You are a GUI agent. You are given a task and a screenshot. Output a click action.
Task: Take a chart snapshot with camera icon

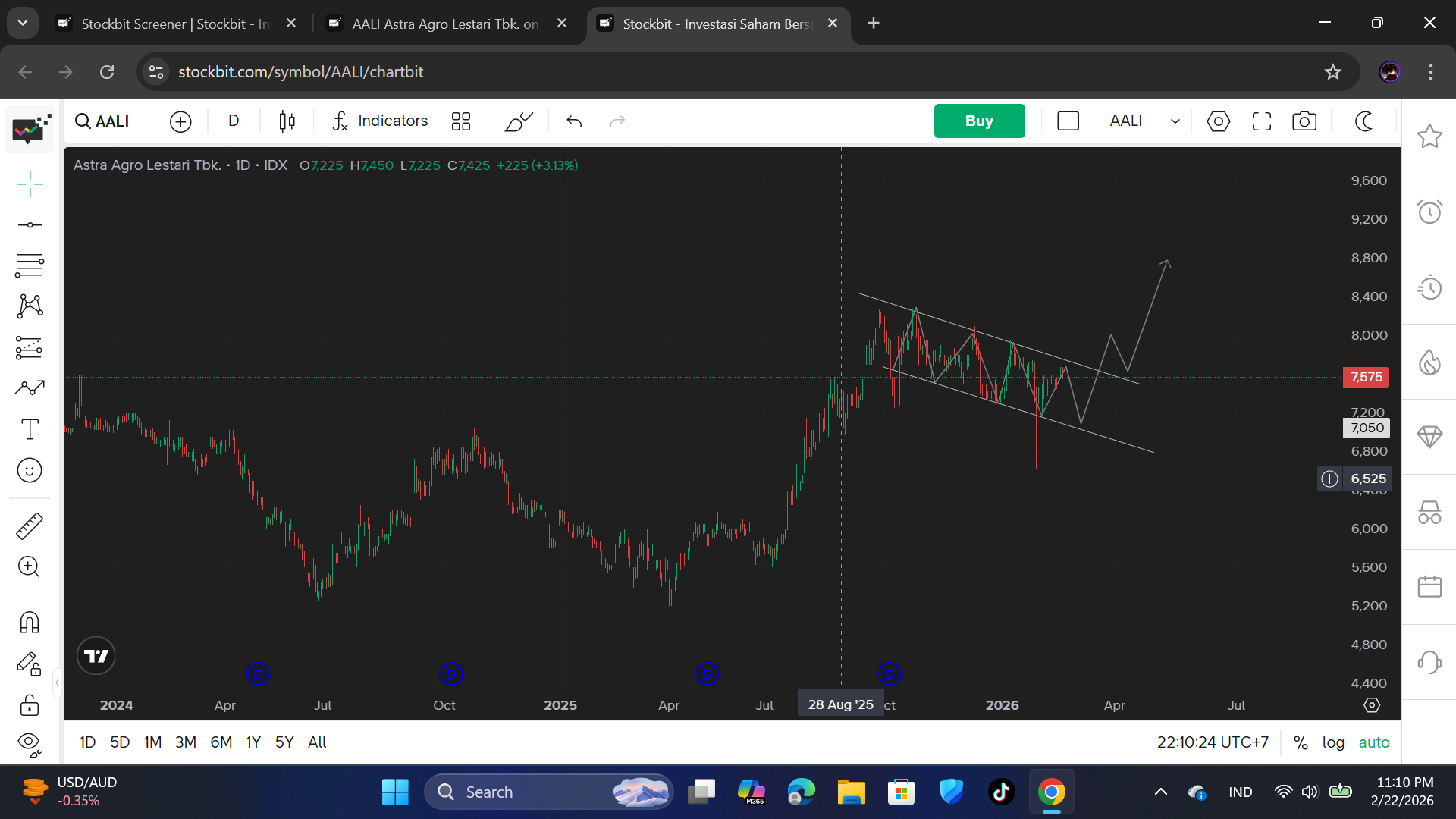click(x=1304, y=121)
